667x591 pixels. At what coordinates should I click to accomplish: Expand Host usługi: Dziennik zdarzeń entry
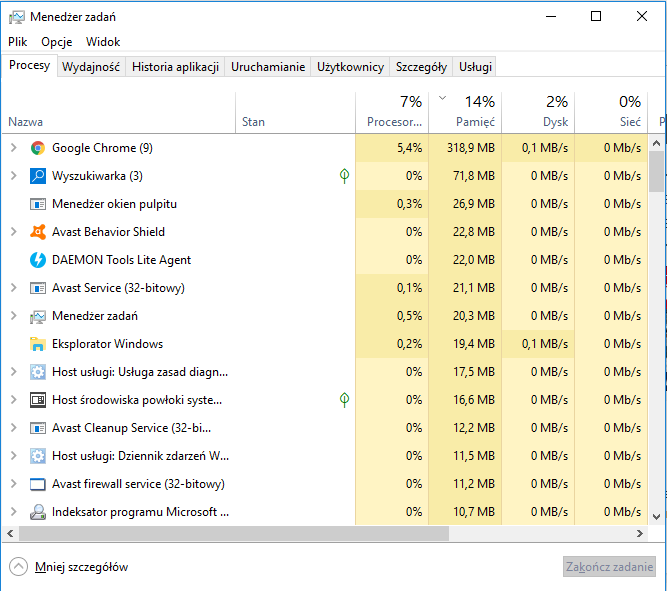coord(14,456)
